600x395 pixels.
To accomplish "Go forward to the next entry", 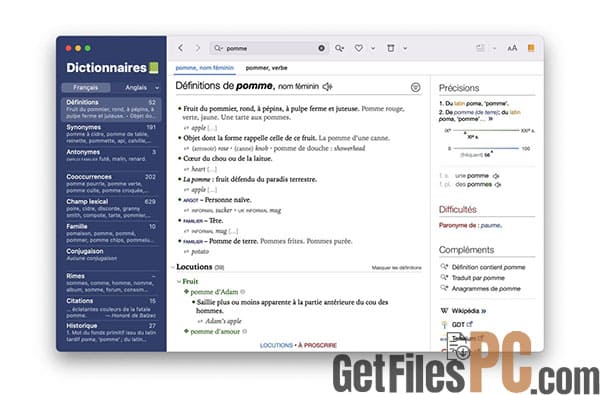I will [x=197, y=48].
